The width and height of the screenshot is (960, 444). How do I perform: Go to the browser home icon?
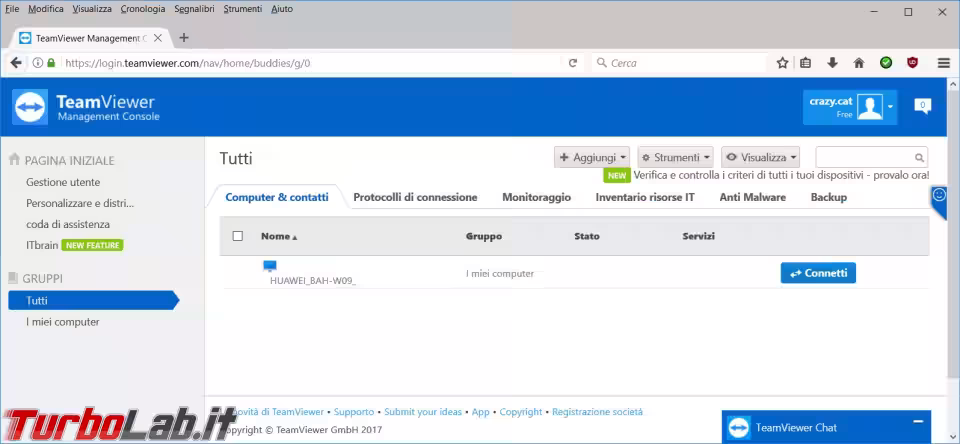click(x=858, y=62)
